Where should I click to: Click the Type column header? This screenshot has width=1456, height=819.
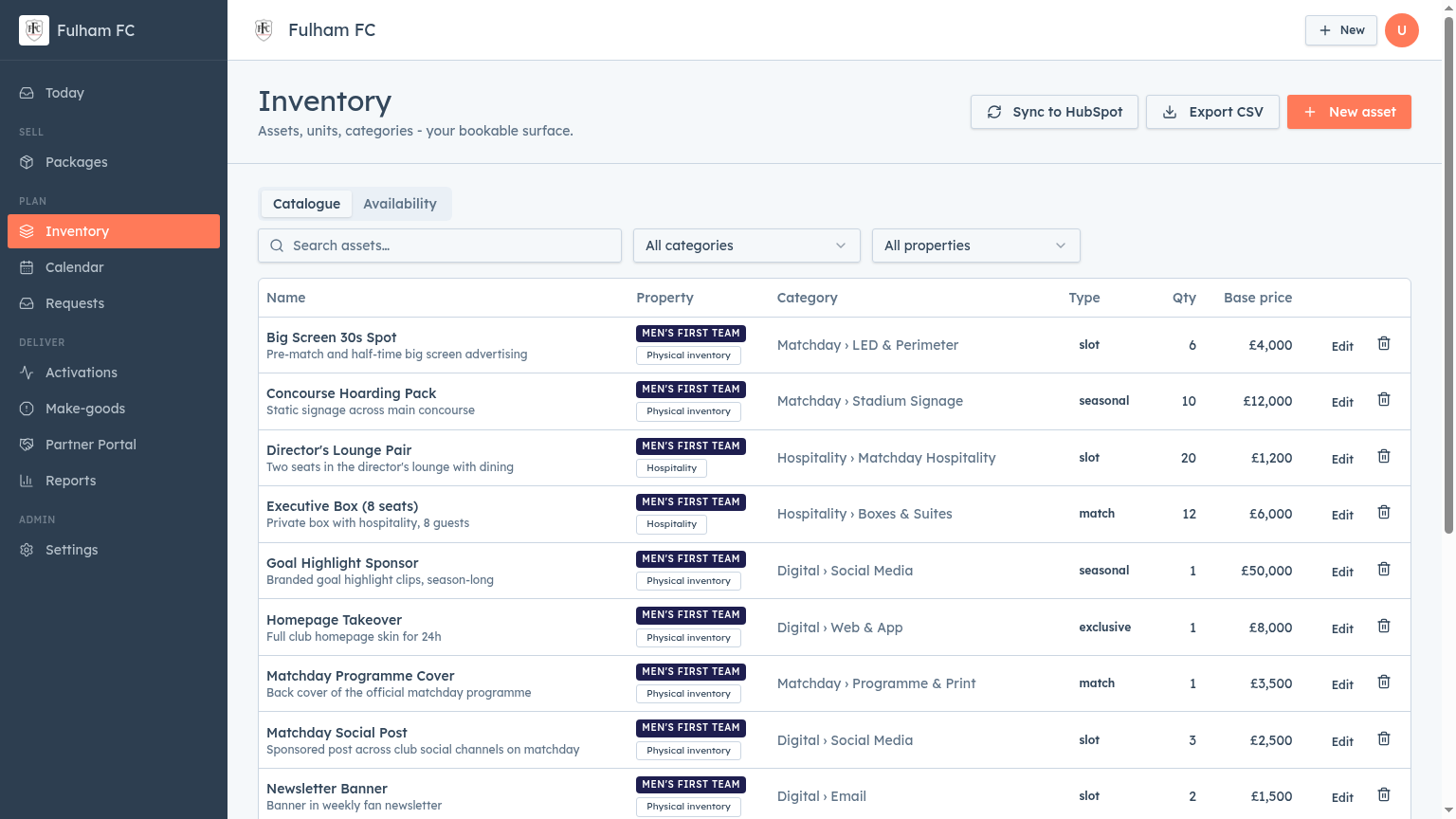tap(1084, 298)
